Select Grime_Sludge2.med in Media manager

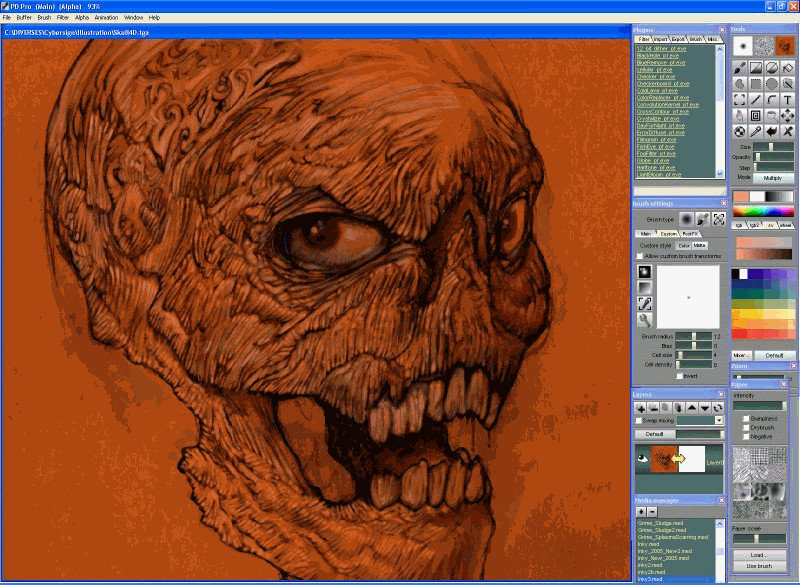(x=662, y=530)
